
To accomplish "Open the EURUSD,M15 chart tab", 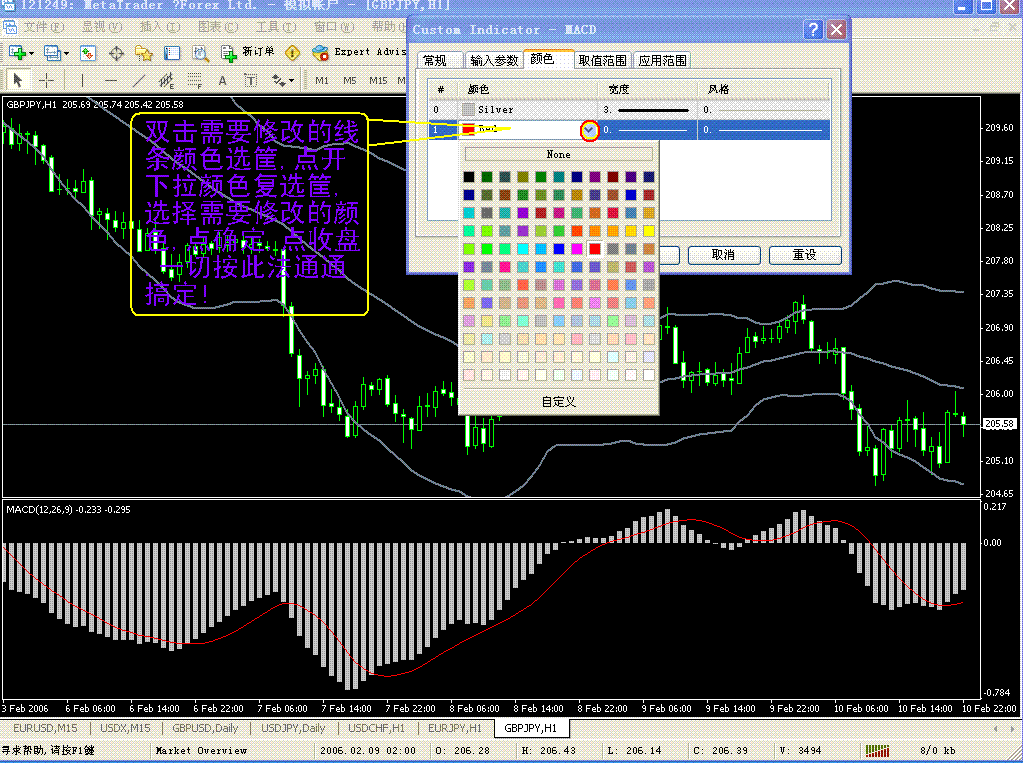I will 46,728.
